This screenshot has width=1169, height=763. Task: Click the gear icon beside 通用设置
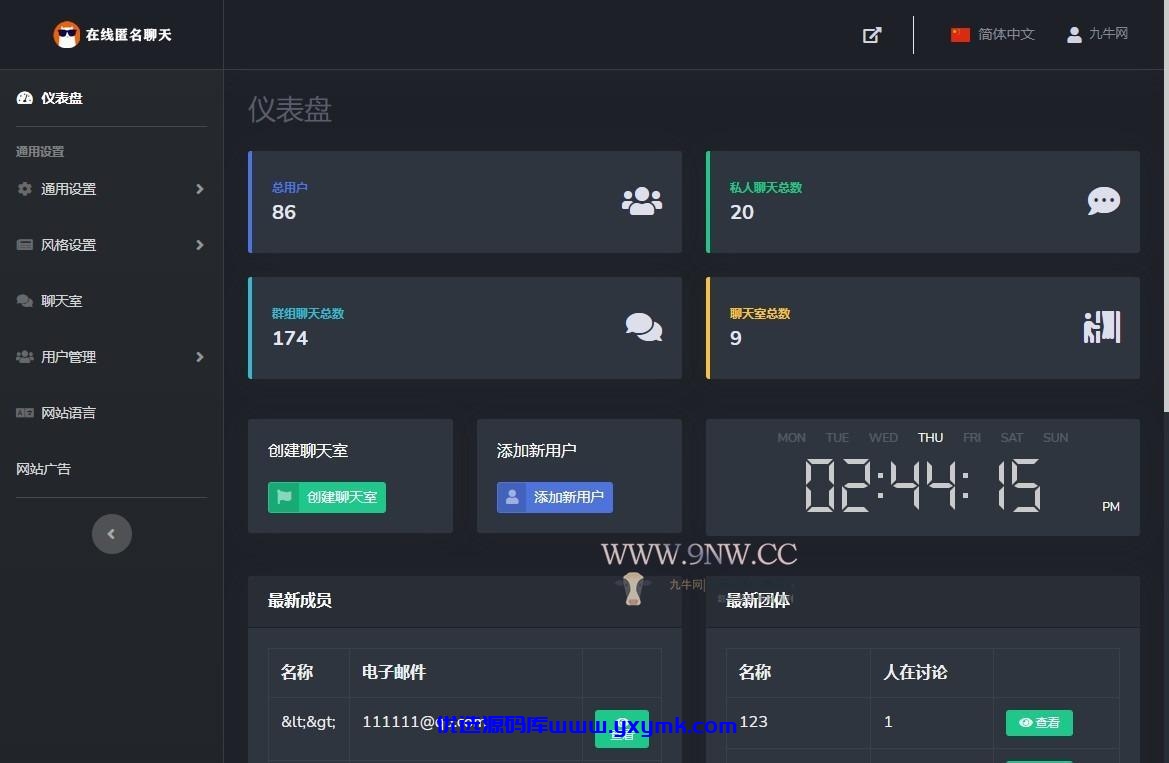pos(25,189)
